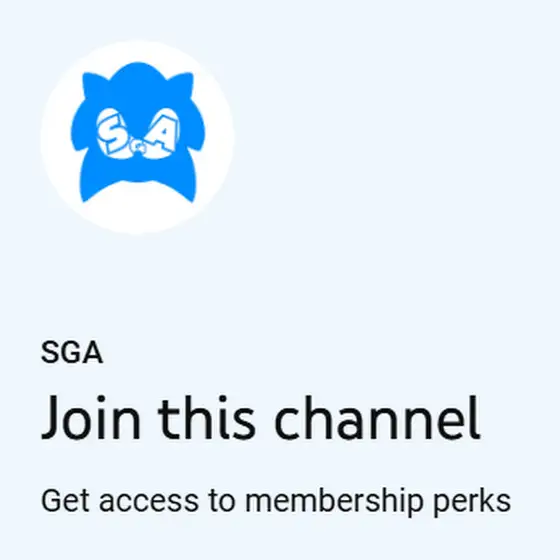
Task: Click the word 'this' in the heading
Action: point(207,418)
